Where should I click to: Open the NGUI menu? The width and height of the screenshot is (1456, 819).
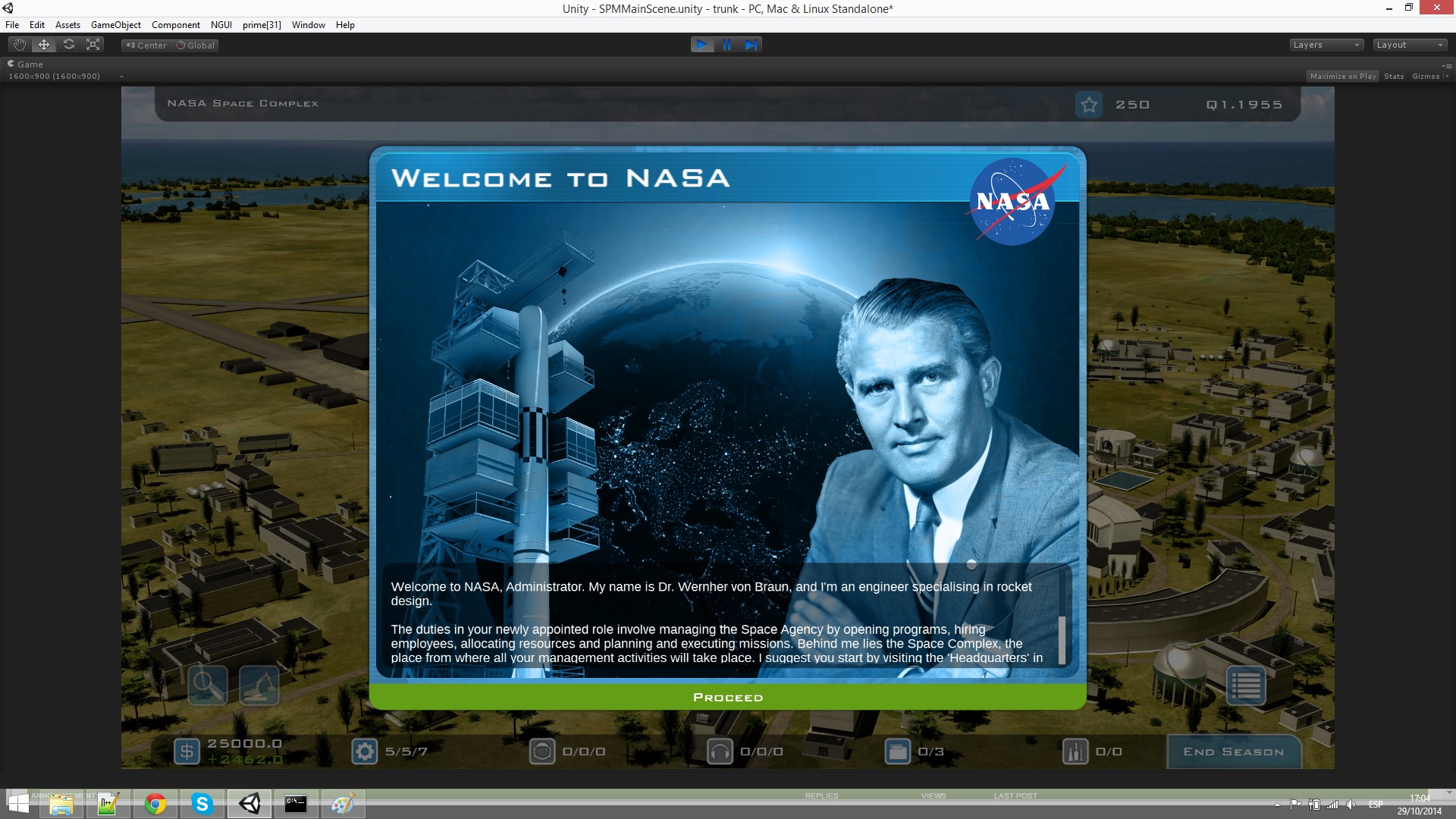[x=221, y=25]
